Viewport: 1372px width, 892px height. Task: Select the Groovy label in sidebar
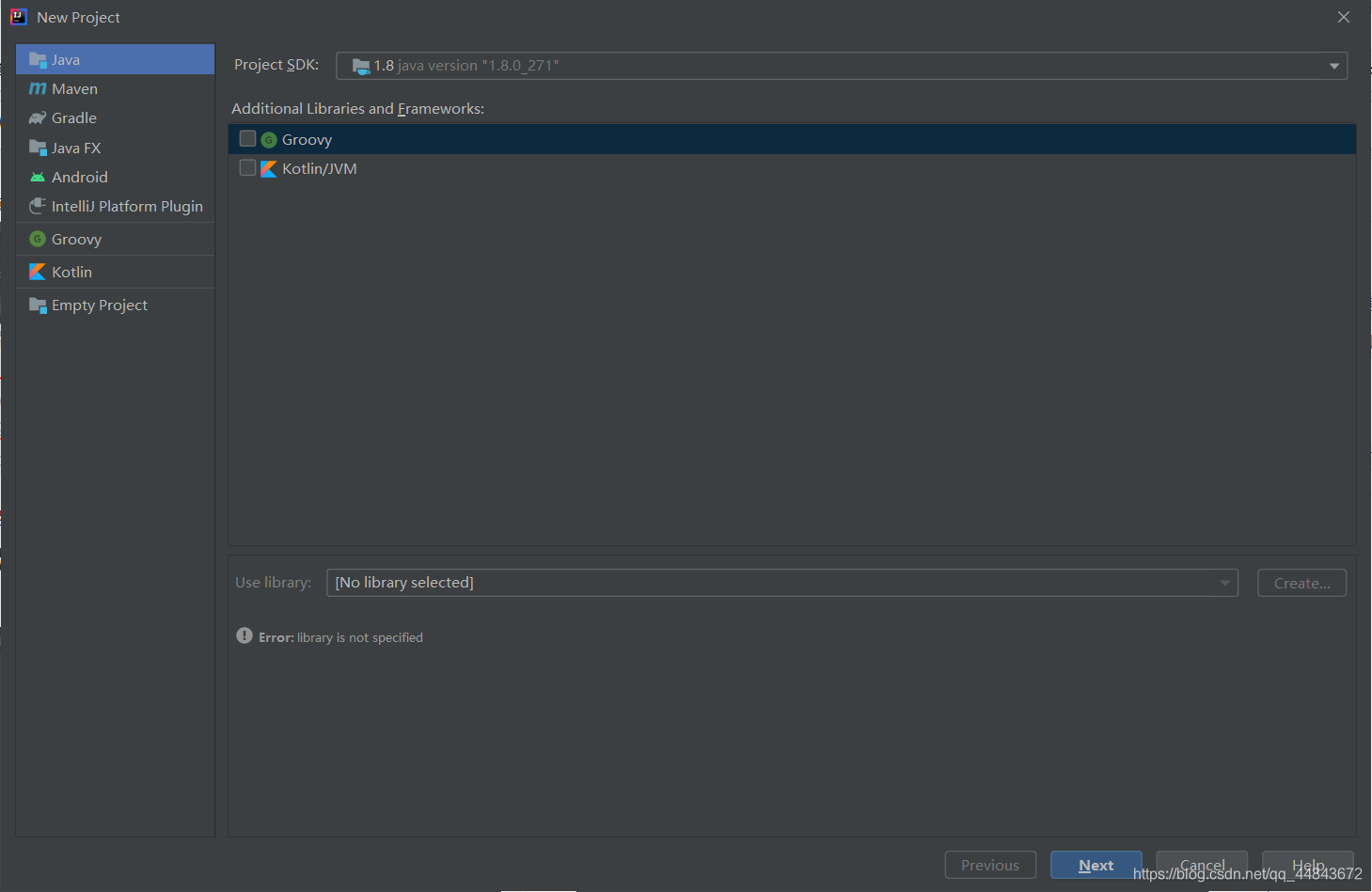pyautogui.click(x=77, y=239)
